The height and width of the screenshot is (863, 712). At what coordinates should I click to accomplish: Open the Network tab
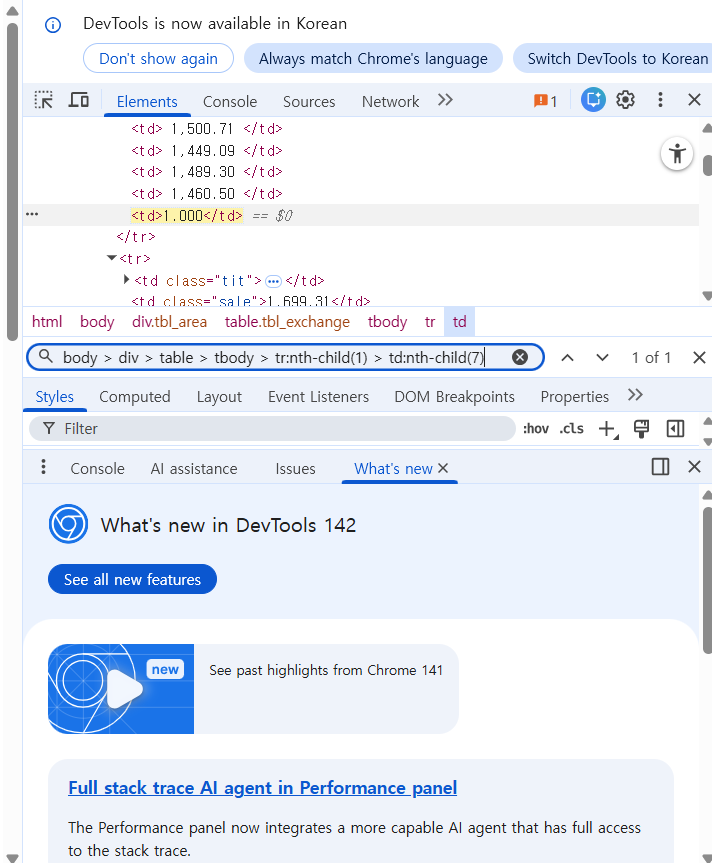[x=390, y=102]
